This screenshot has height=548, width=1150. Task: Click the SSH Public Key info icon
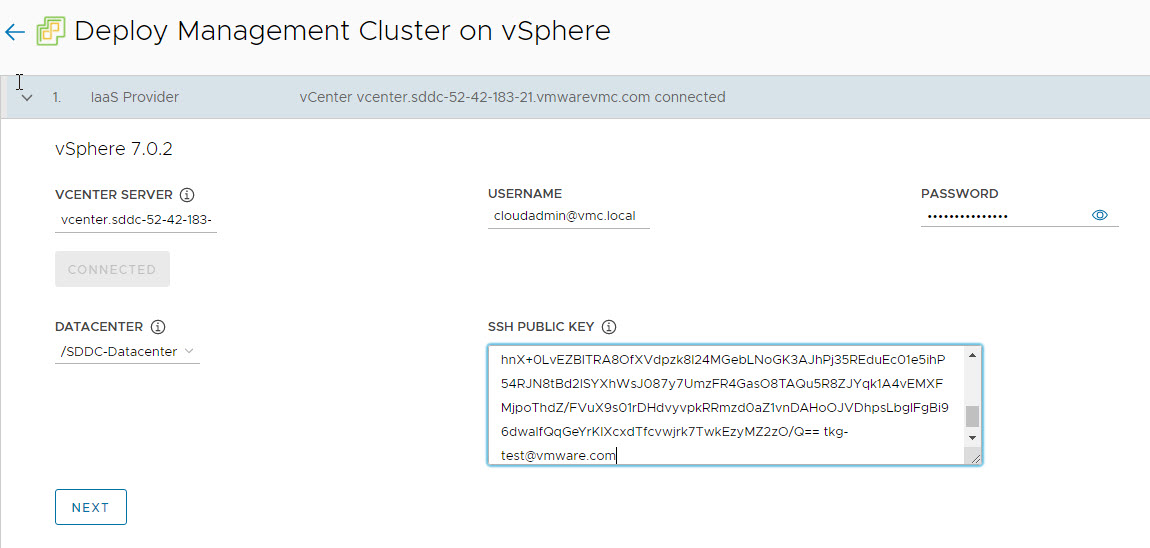tap(609, 327)
